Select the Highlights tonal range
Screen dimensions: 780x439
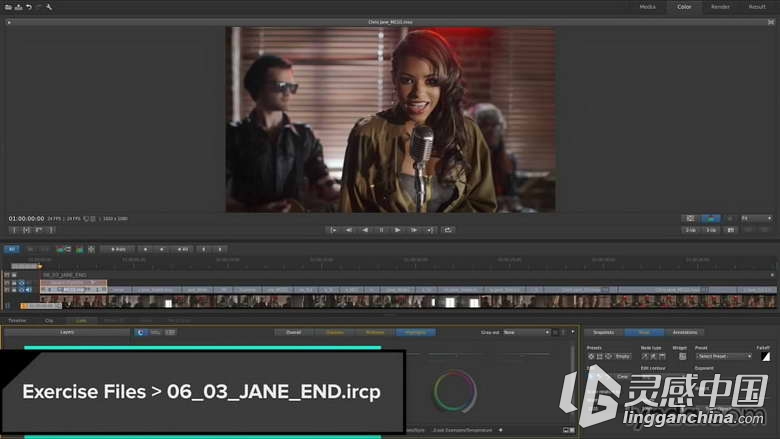[415, 332]
